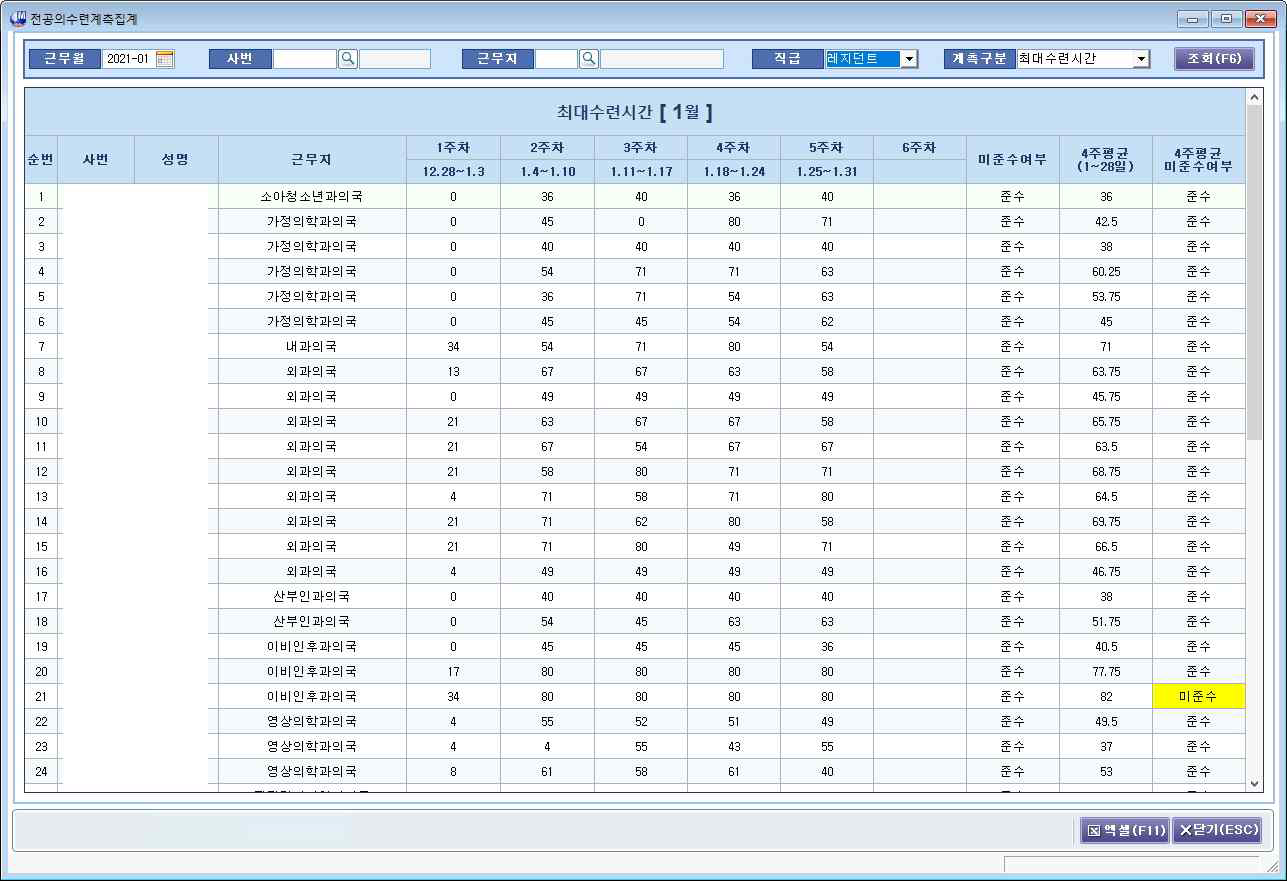Select 영상의학과의국 in row 24
The image size is (1287, 881).
click(312, 772)
